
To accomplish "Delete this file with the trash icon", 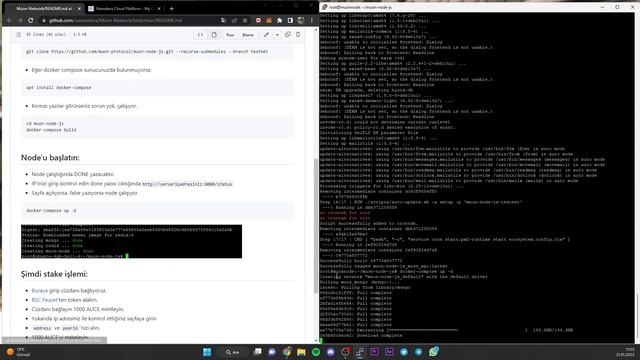I will pos(298,35).
